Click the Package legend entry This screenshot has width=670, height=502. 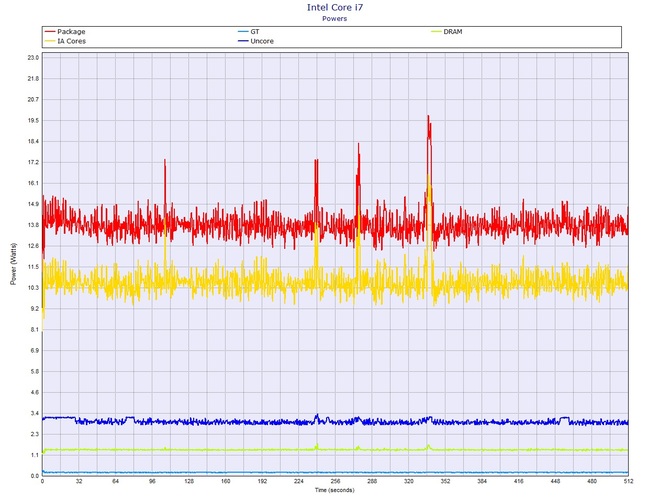coord(65,32)
